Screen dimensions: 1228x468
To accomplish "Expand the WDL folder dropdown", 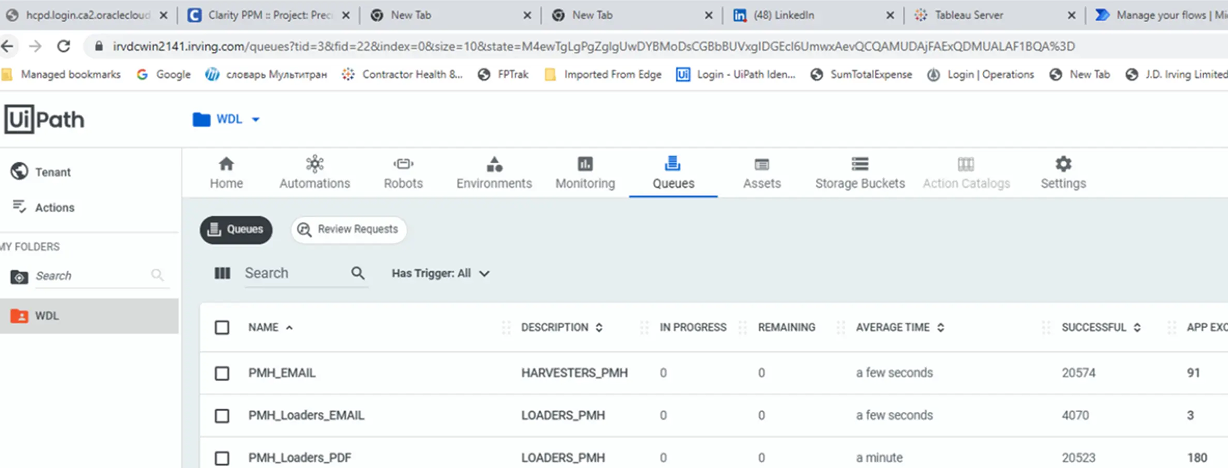I will [255, 120].
